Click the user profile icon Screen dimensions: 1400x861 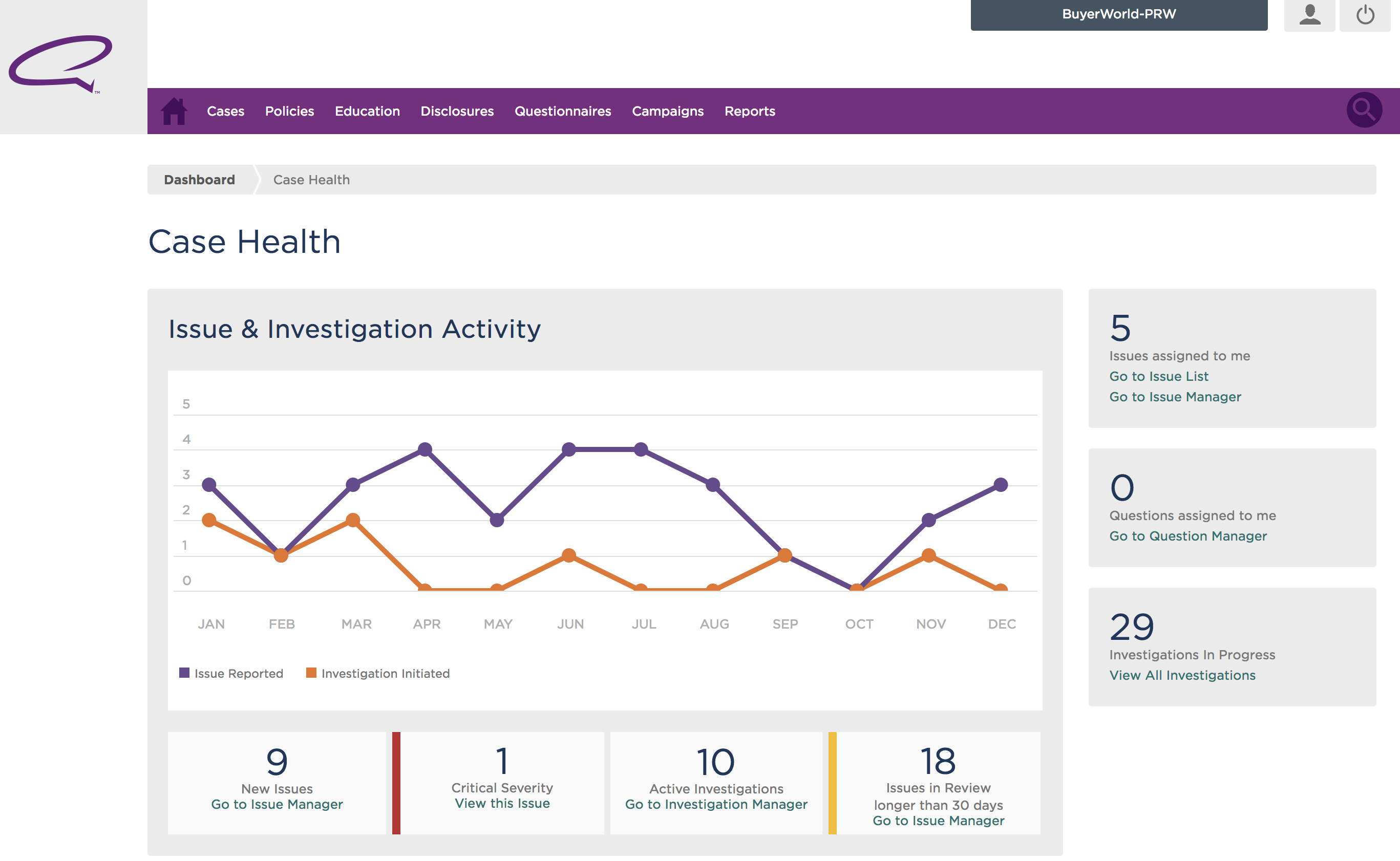tap(1309, 15)
